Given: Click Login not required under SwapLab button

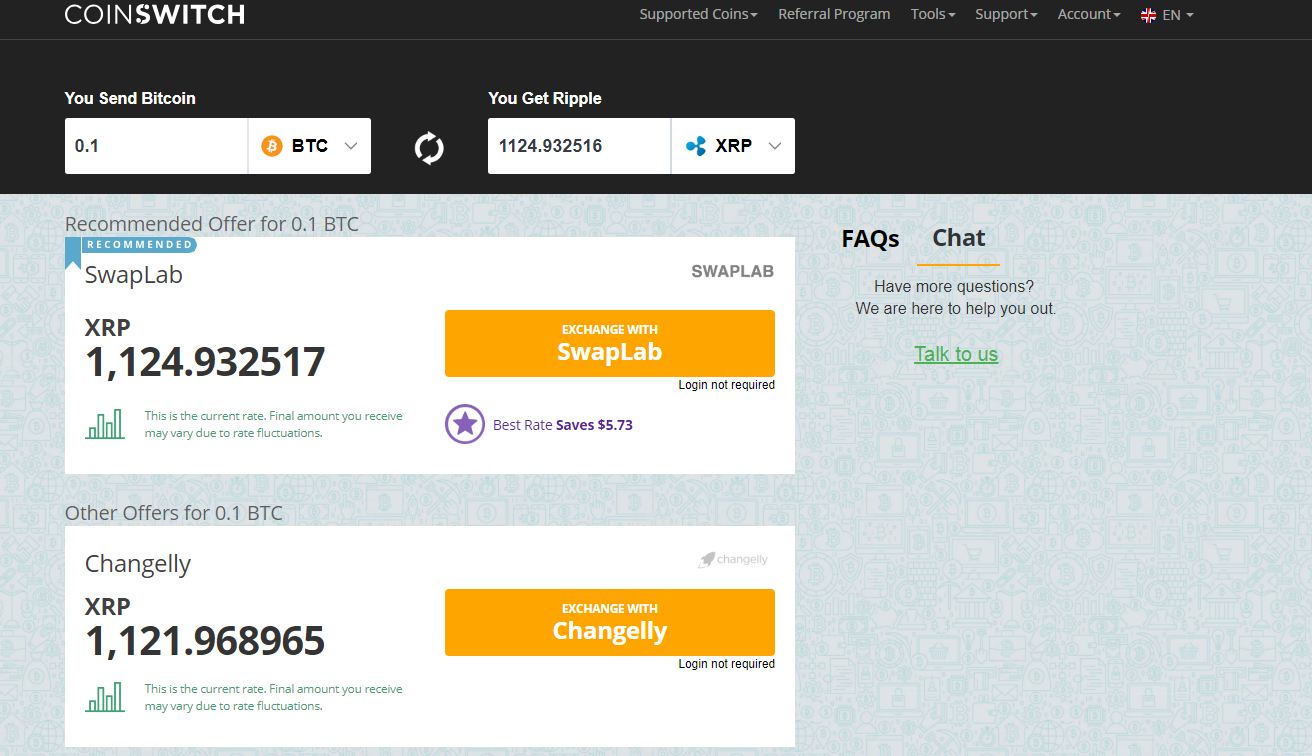Looking at the screenshot, I should click(727, 385).
